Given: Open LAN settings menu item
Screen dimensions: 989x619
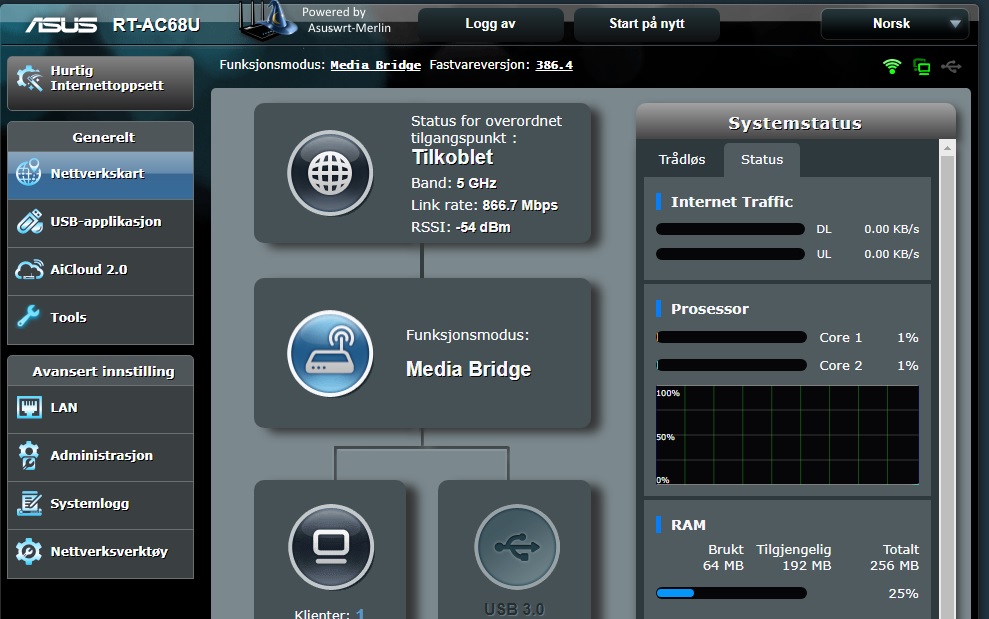Looking at the screenshot, I should [x=100, y=409].
